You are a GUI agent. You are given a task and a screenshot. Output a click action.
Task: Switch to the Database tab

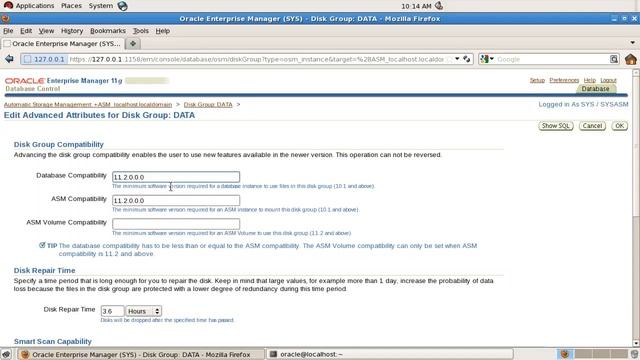[x=595, y=89]
